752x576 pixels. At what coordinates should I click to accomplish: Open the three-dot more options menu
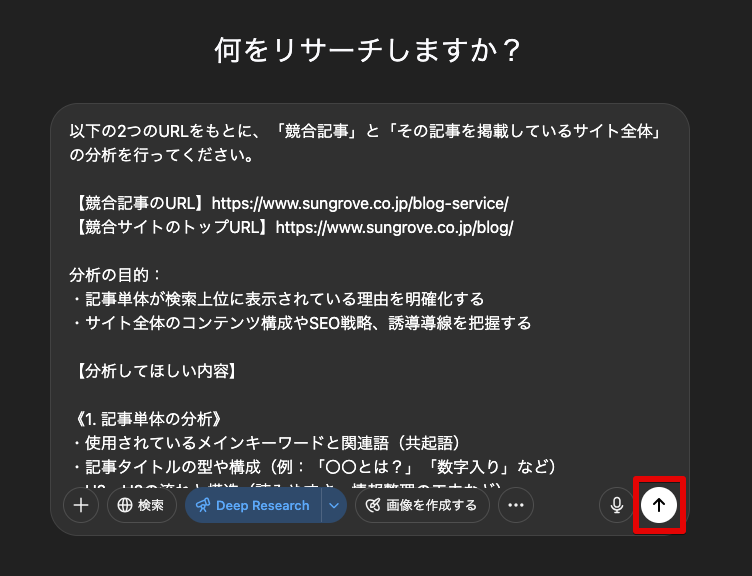[x=516, y=505]
